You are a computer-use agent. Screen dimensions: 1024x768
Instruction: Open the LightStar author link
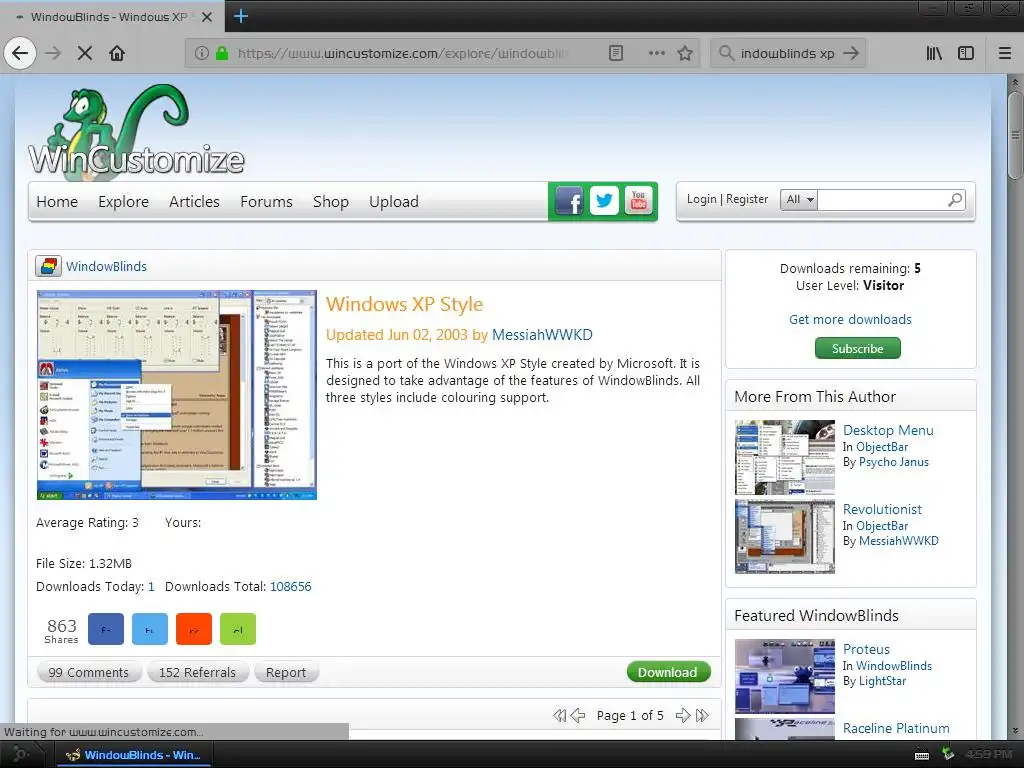(882, 681)
